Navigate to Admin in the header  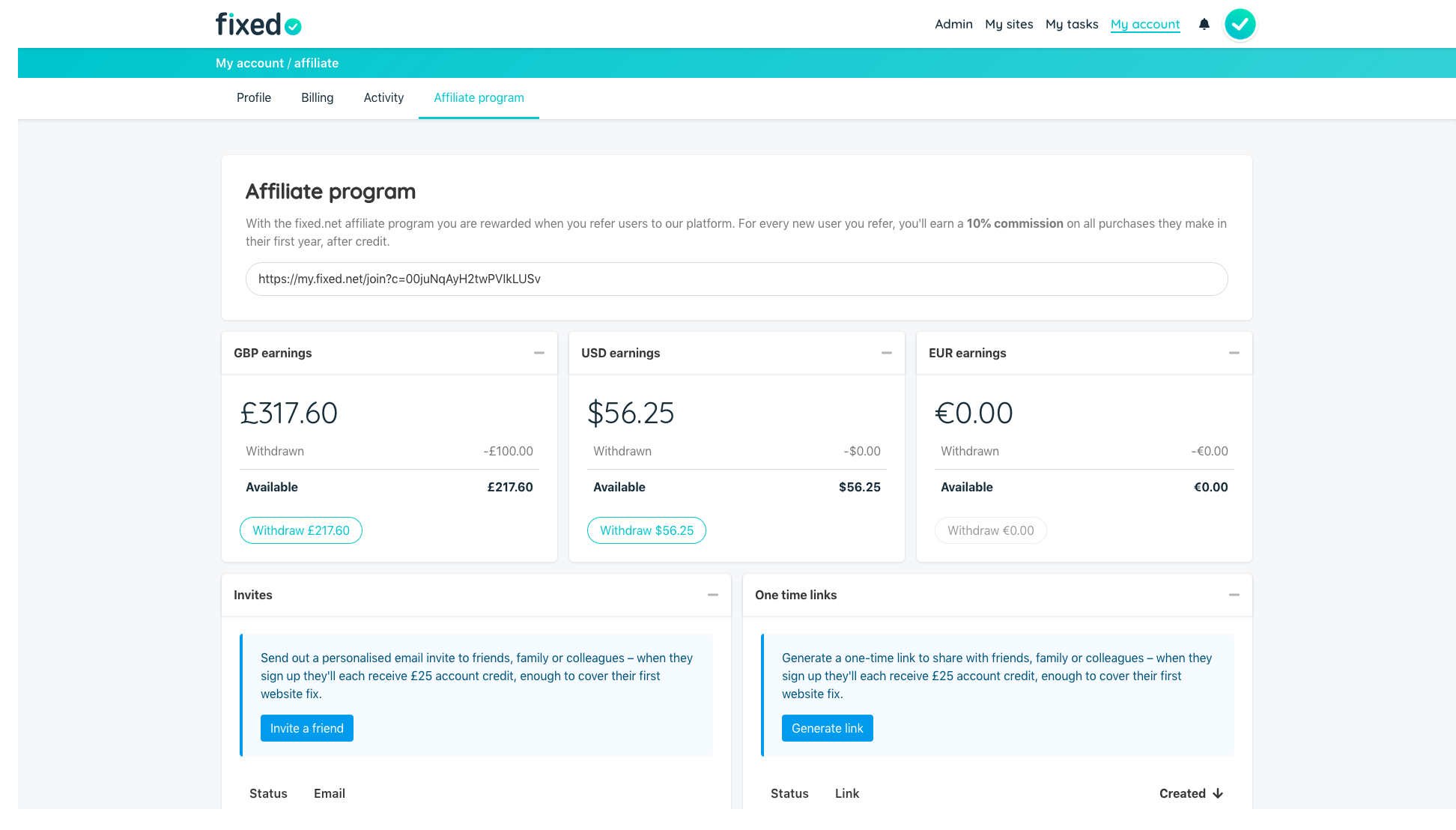(953, 24)
